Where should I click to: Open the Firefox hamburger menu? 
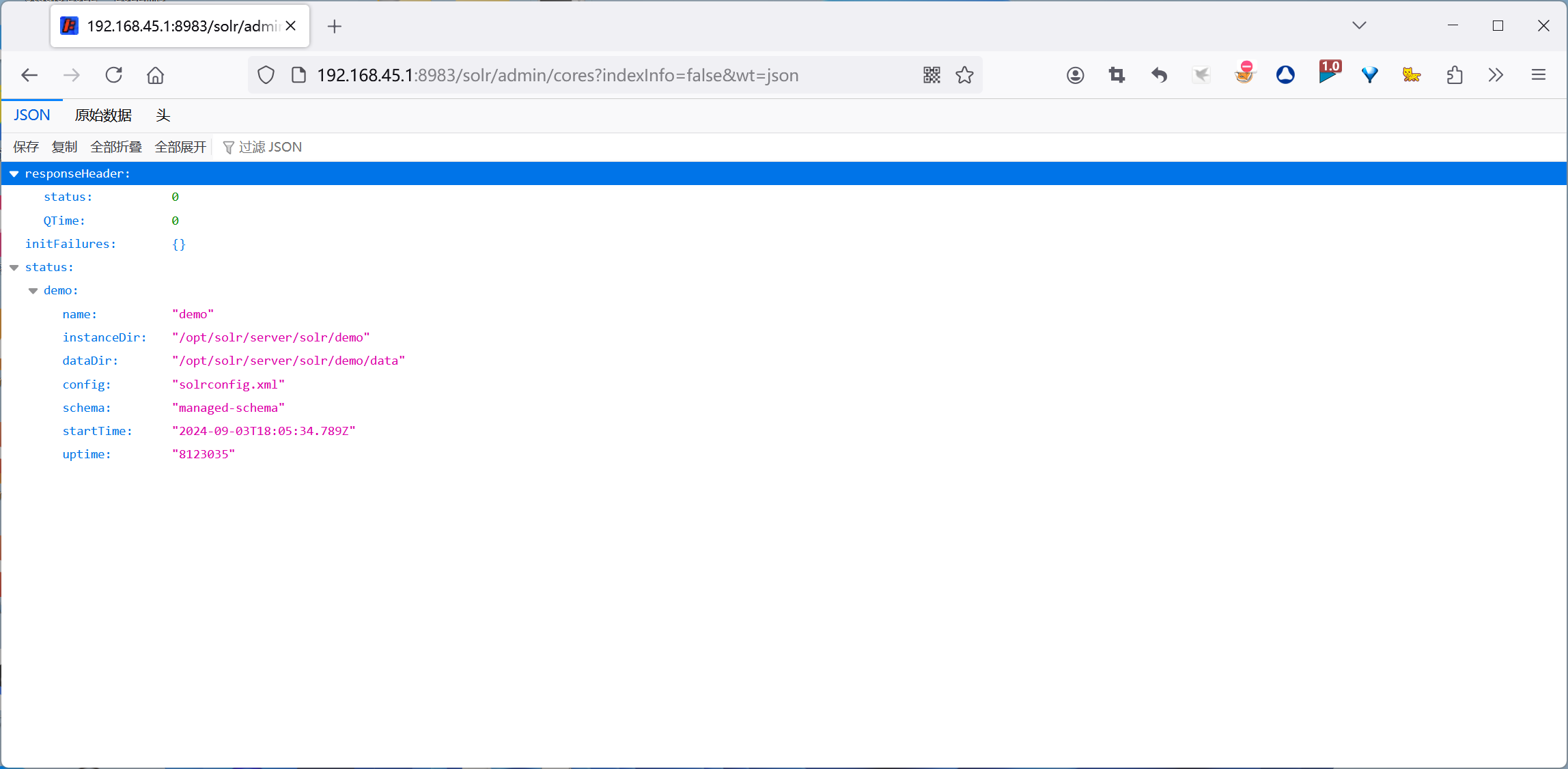click(1538, 75)
